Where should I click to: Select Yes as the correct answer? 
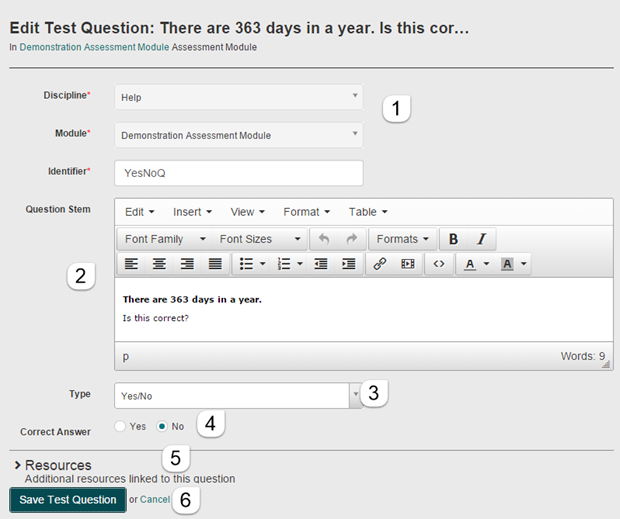pyautogui.click(x=121, y=427)
